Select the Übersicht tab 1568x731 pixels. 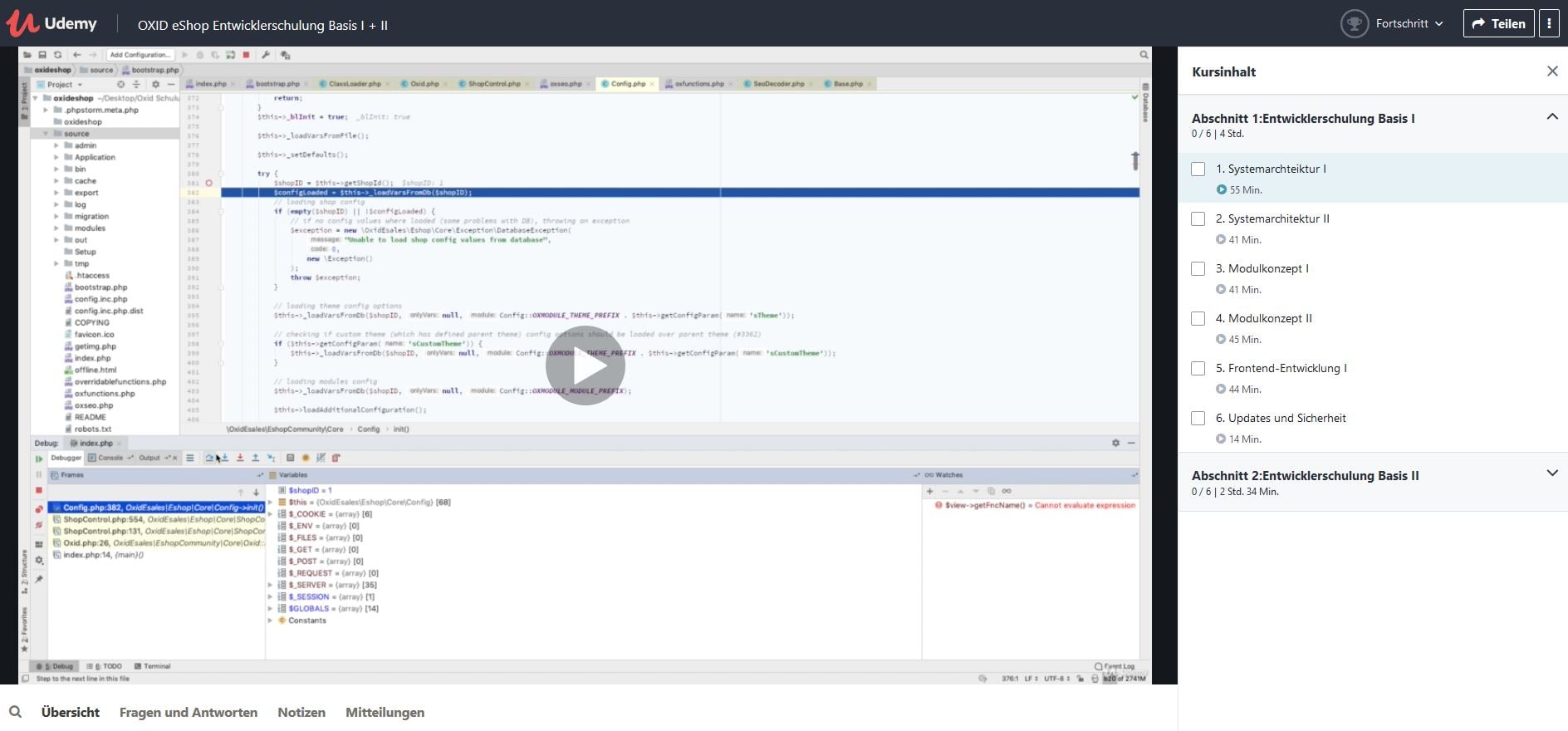tap(71, 712)
